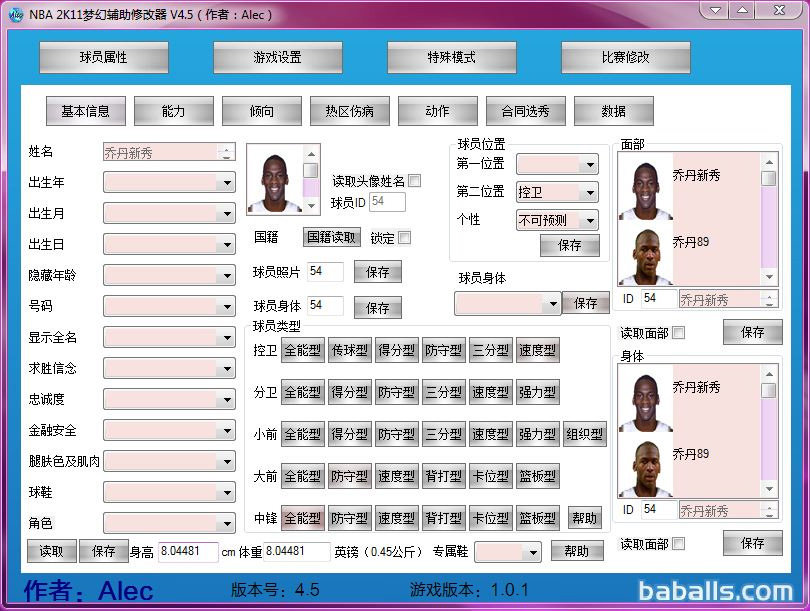Click the 国籍读取 button

tap(331, 237)
